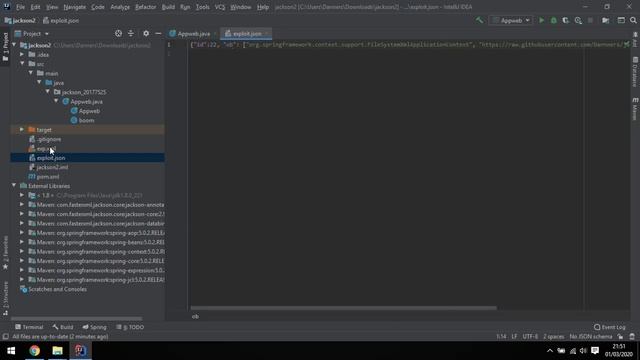Open the Navigate menu
640x360 pixels.
pyautogui.click(x=75, y=7)
